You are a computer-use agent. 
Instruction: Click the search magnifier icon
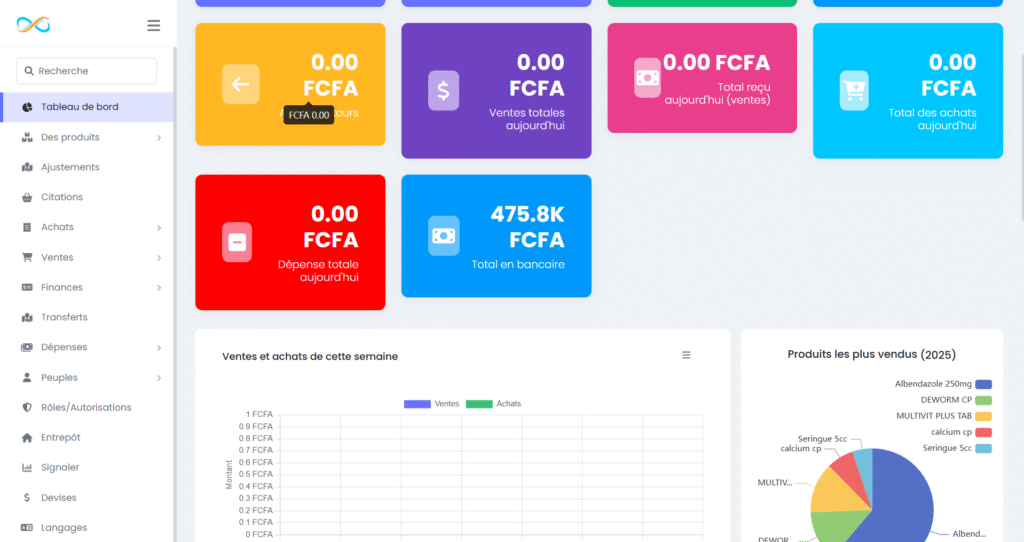(x=29, y=71)
